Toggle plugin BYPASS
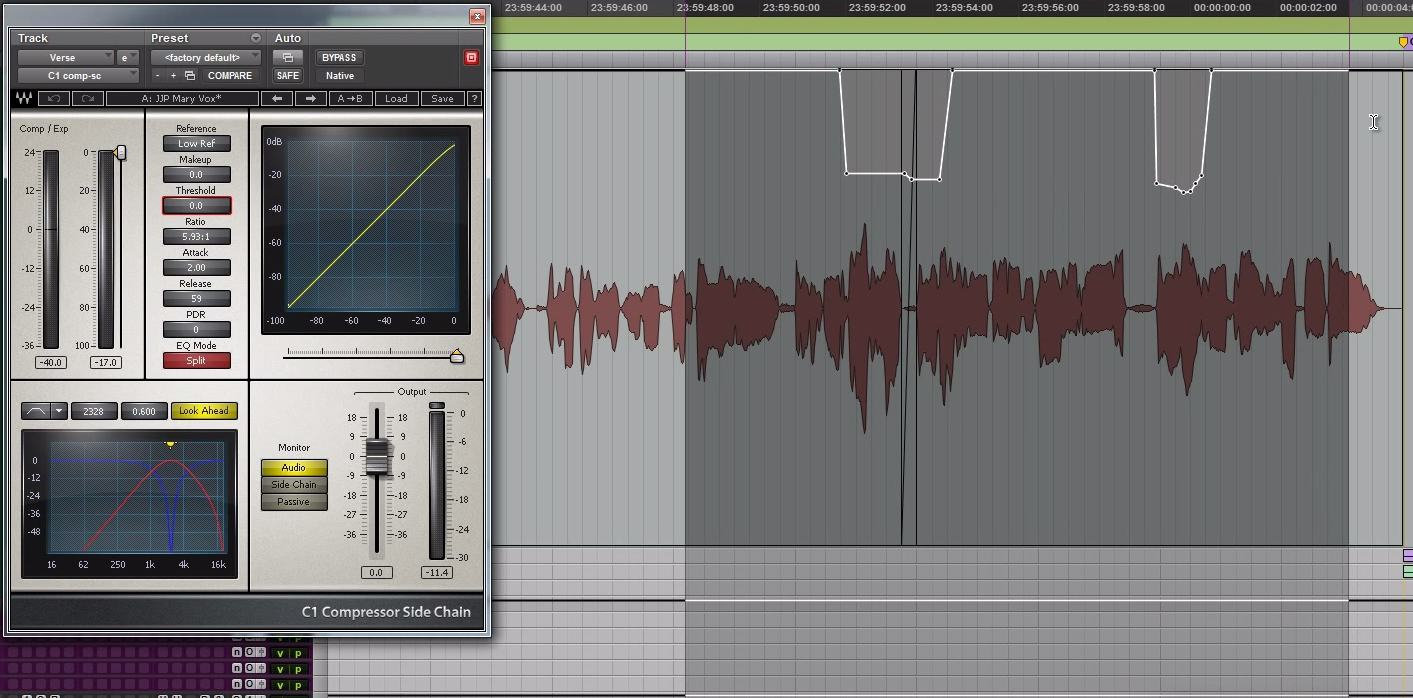Screen dimensions: 1413x698 (x=339, y=57)
